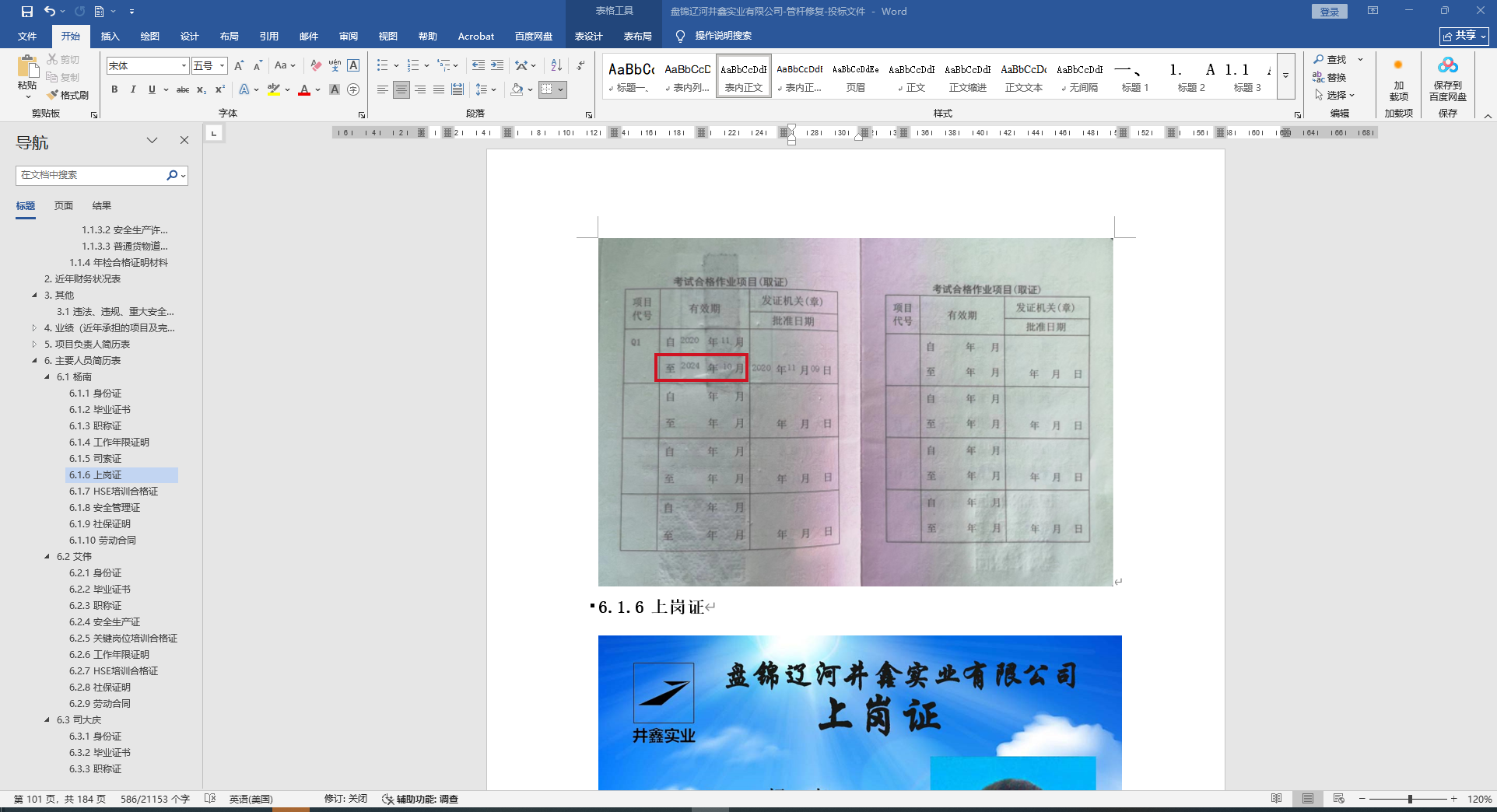Open the 文件 menu
This screenshot has height=812, width=1497.
[27, 37]
